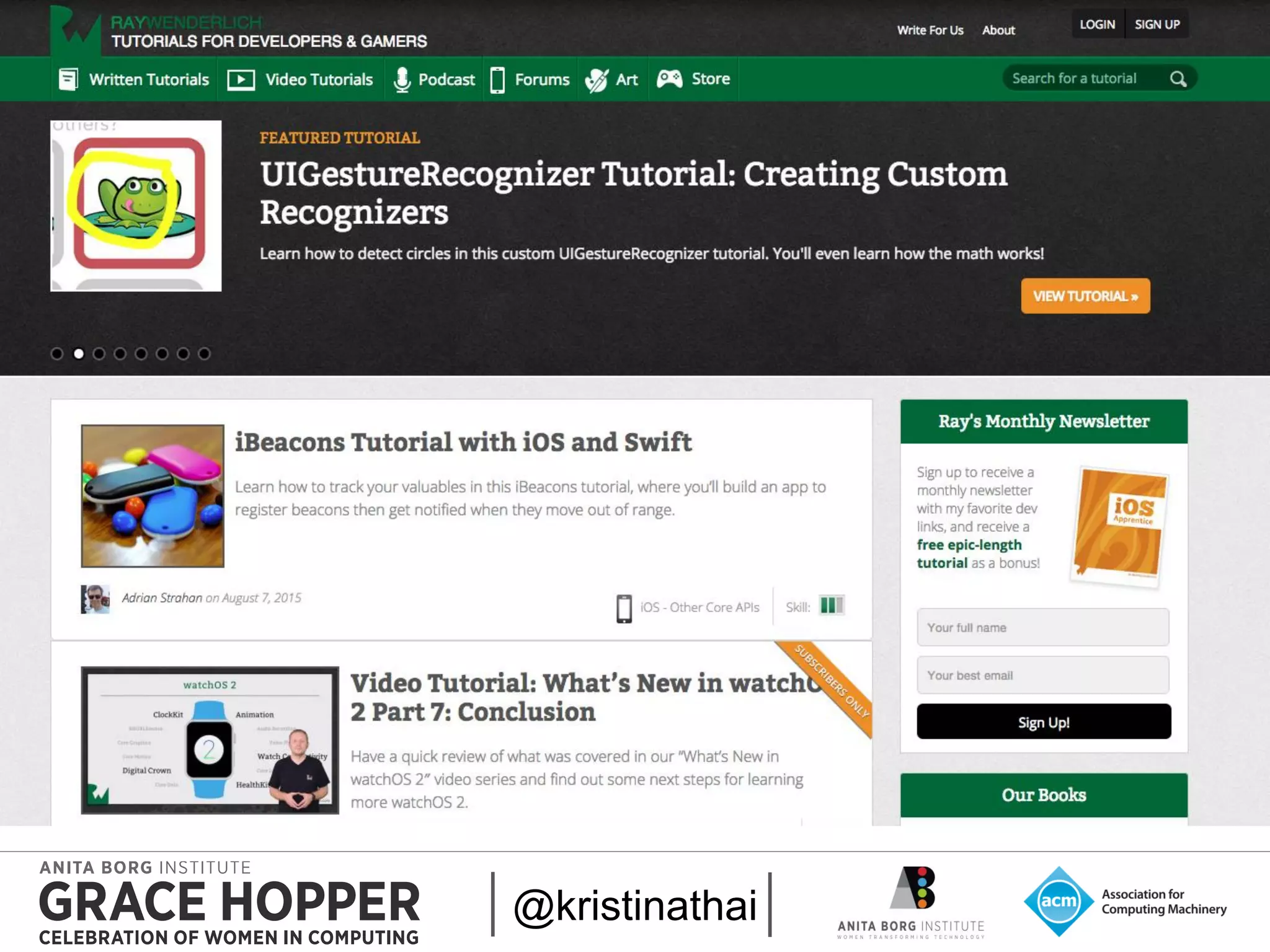The width and height of the screenshot is (1270, 952).
Task: Open iBeacons Tutorial with iOS and Swift title
Action: click(x=463, y=442)
